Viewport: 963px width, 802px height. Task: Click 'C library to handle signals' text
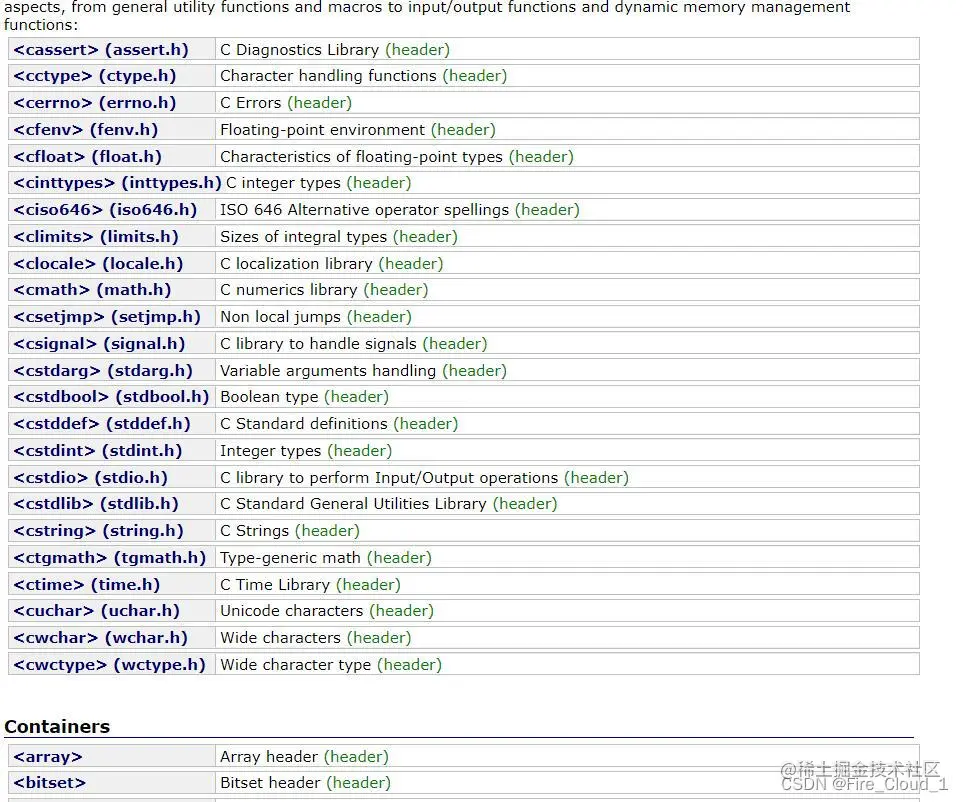[318, 343]
